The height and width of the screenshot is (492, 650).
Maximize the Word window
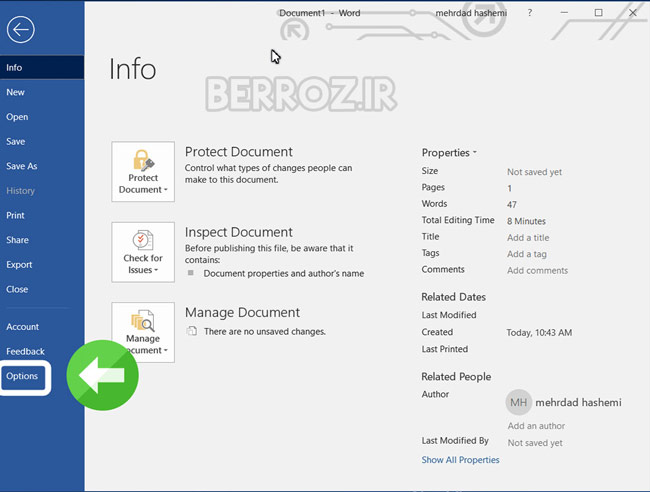point(598,13)
